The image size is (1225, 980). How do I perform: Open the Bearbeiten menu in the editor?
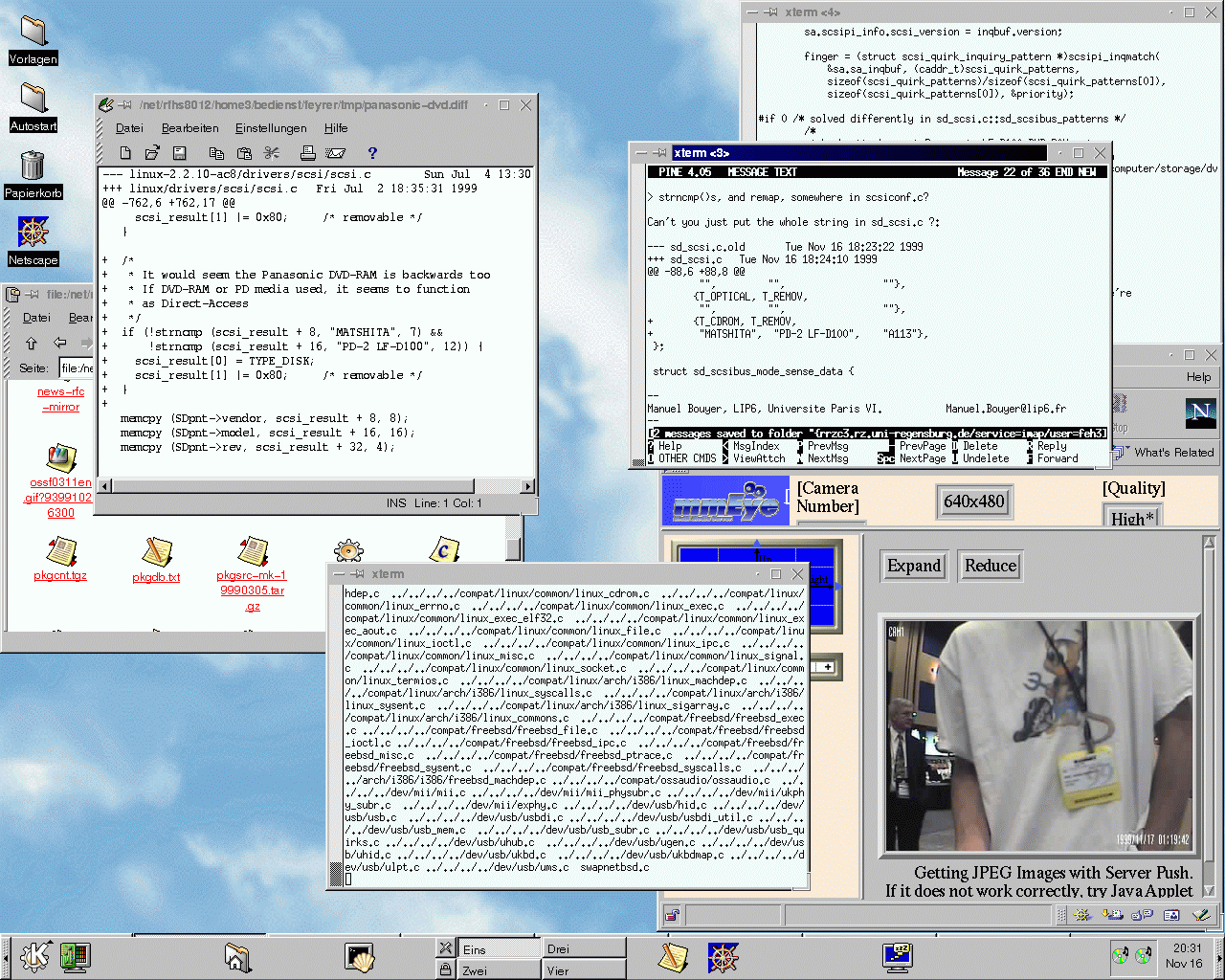point(189,128)
